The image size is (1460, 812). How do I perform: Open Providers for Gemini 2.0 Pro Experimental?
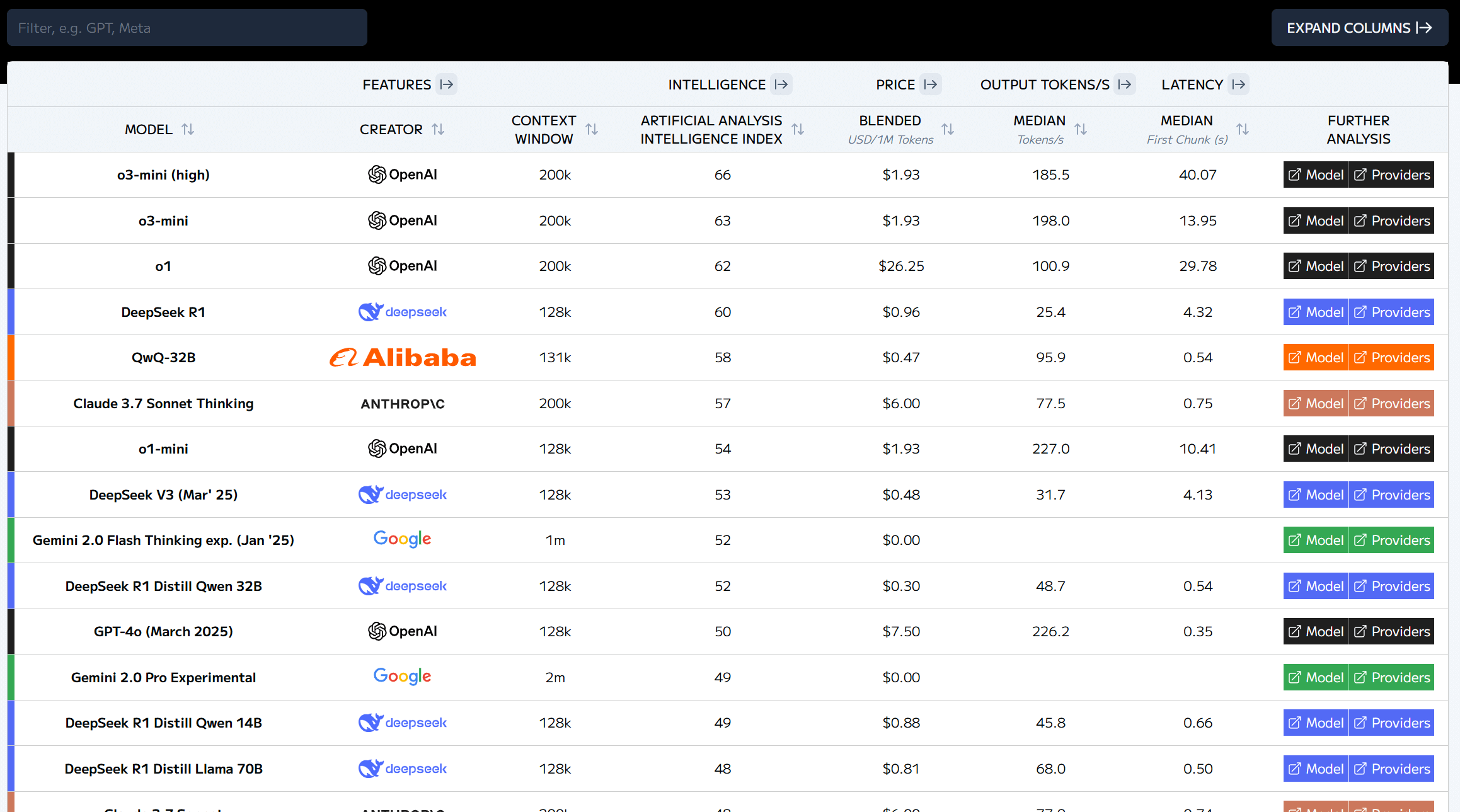click(x=1391, y=677)
